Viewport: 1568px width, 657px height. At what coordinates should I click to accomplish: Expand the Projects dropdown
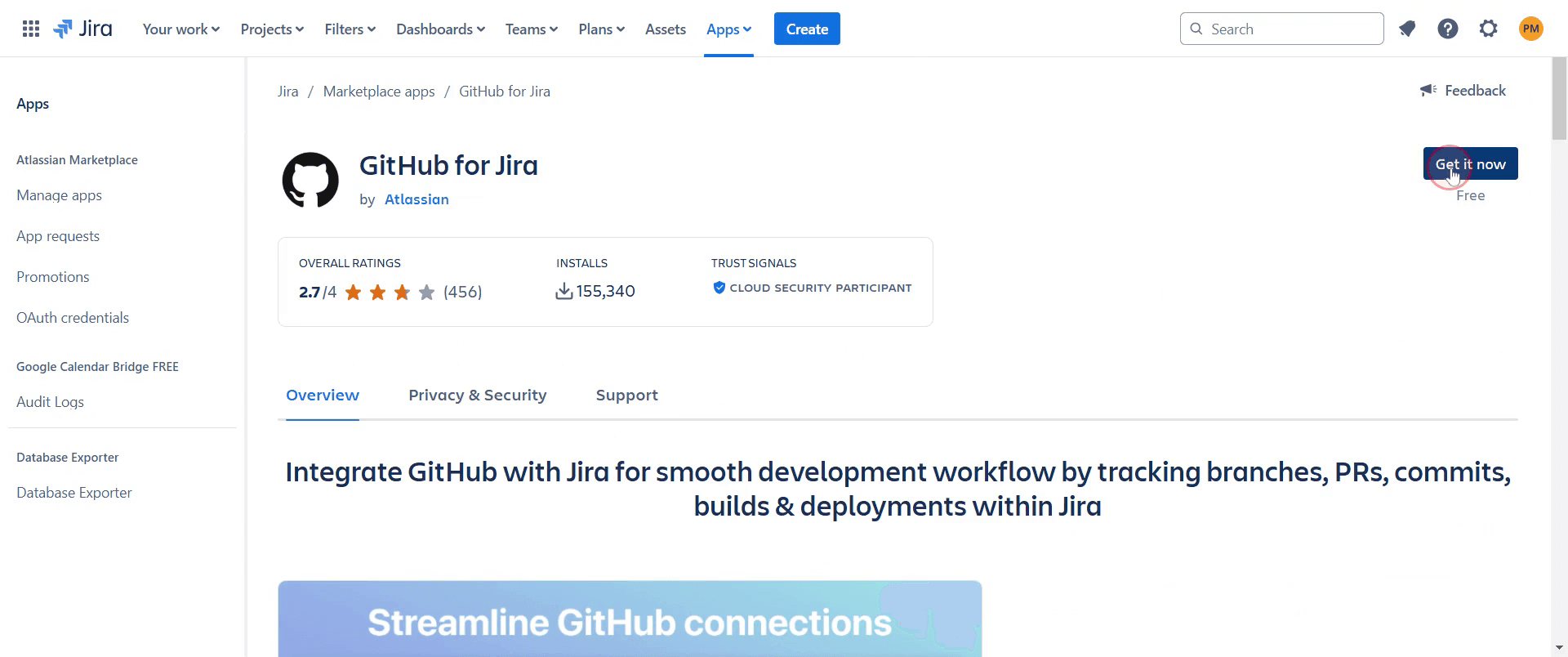pyautogui.click(x=272, y=29)
